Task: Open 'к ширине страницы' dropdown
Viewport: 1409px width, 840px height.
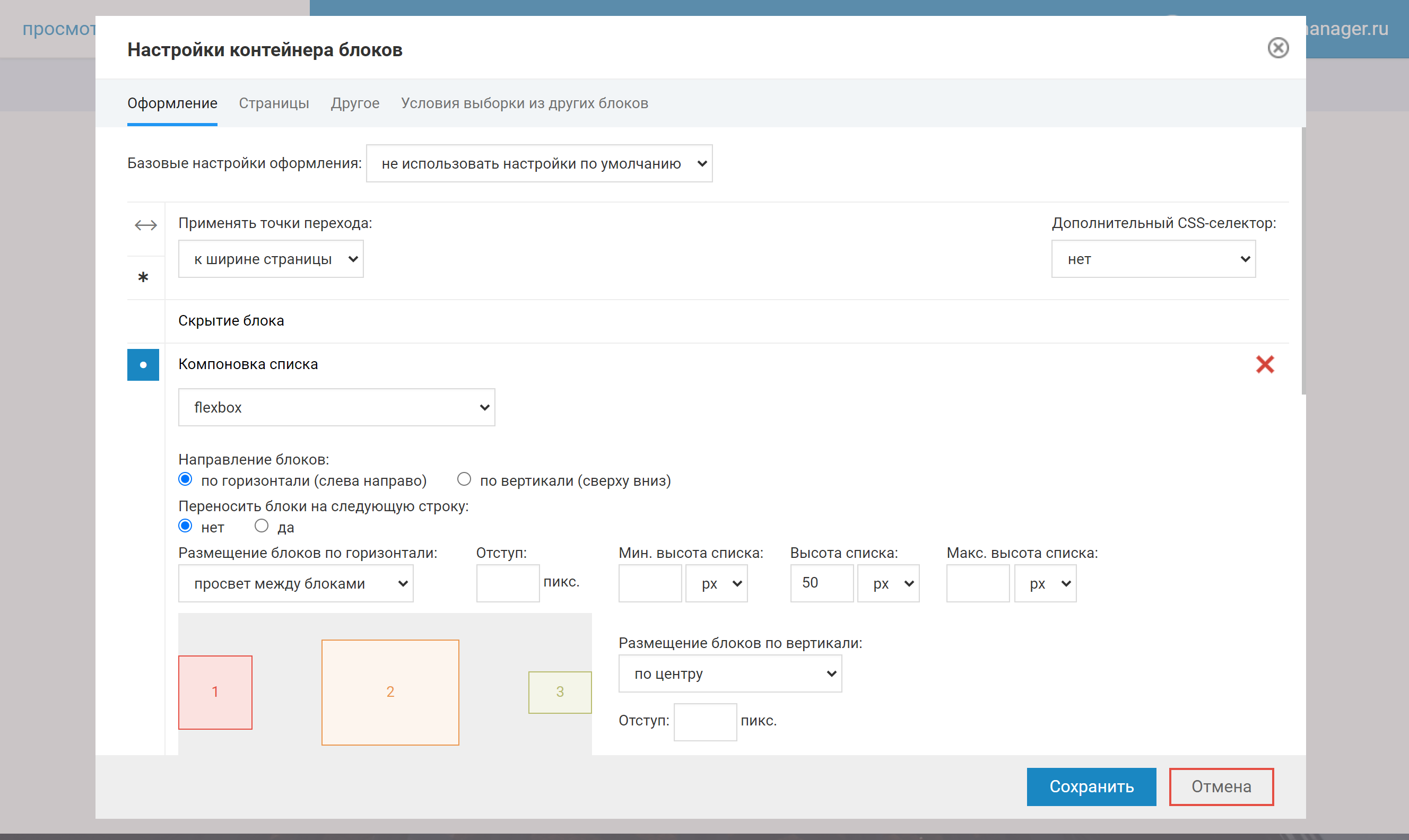Action: click(271, 259)
